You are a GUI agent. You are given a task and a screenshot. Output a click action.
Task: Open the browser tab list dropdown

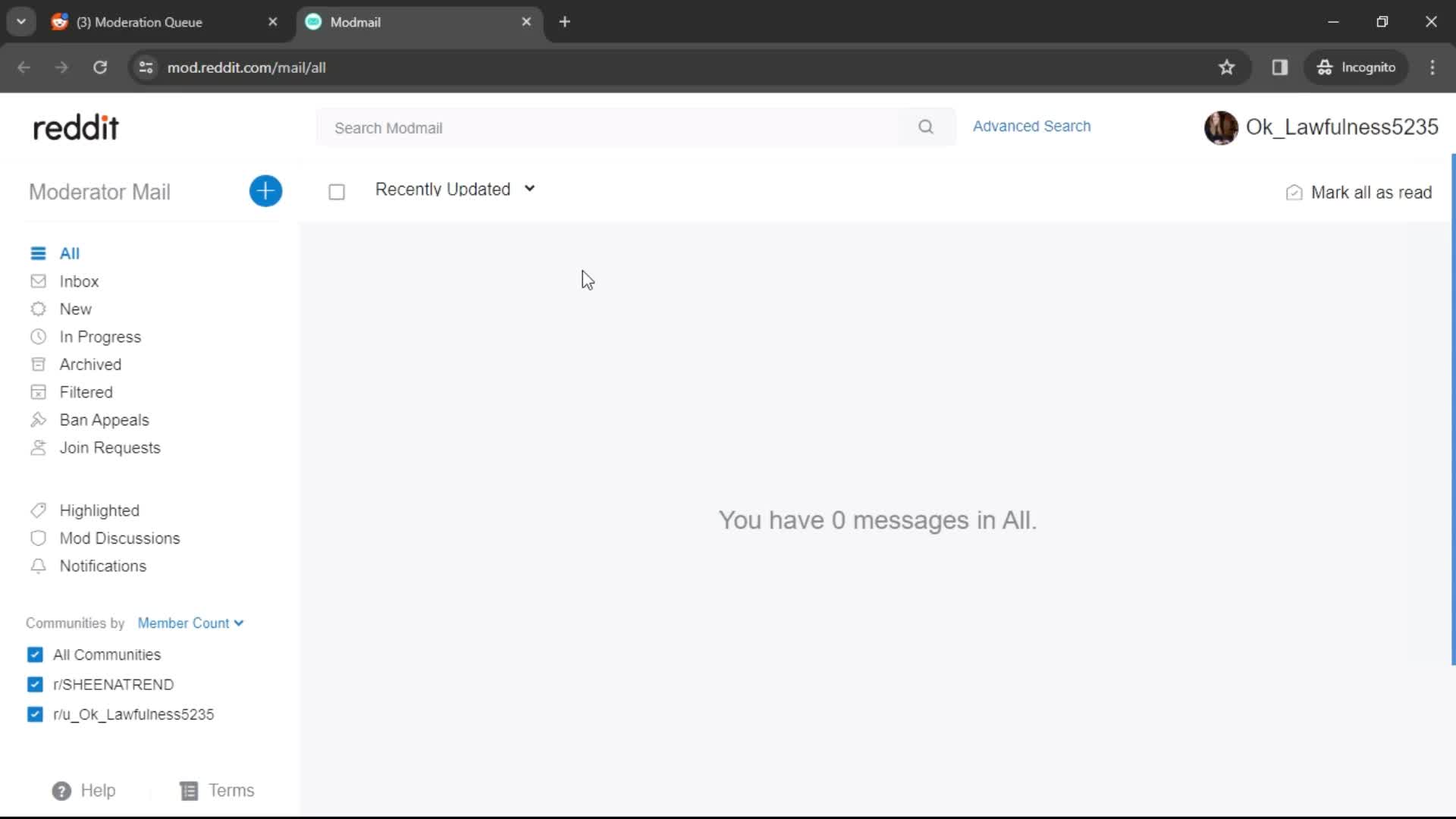[x=21, y=21]
